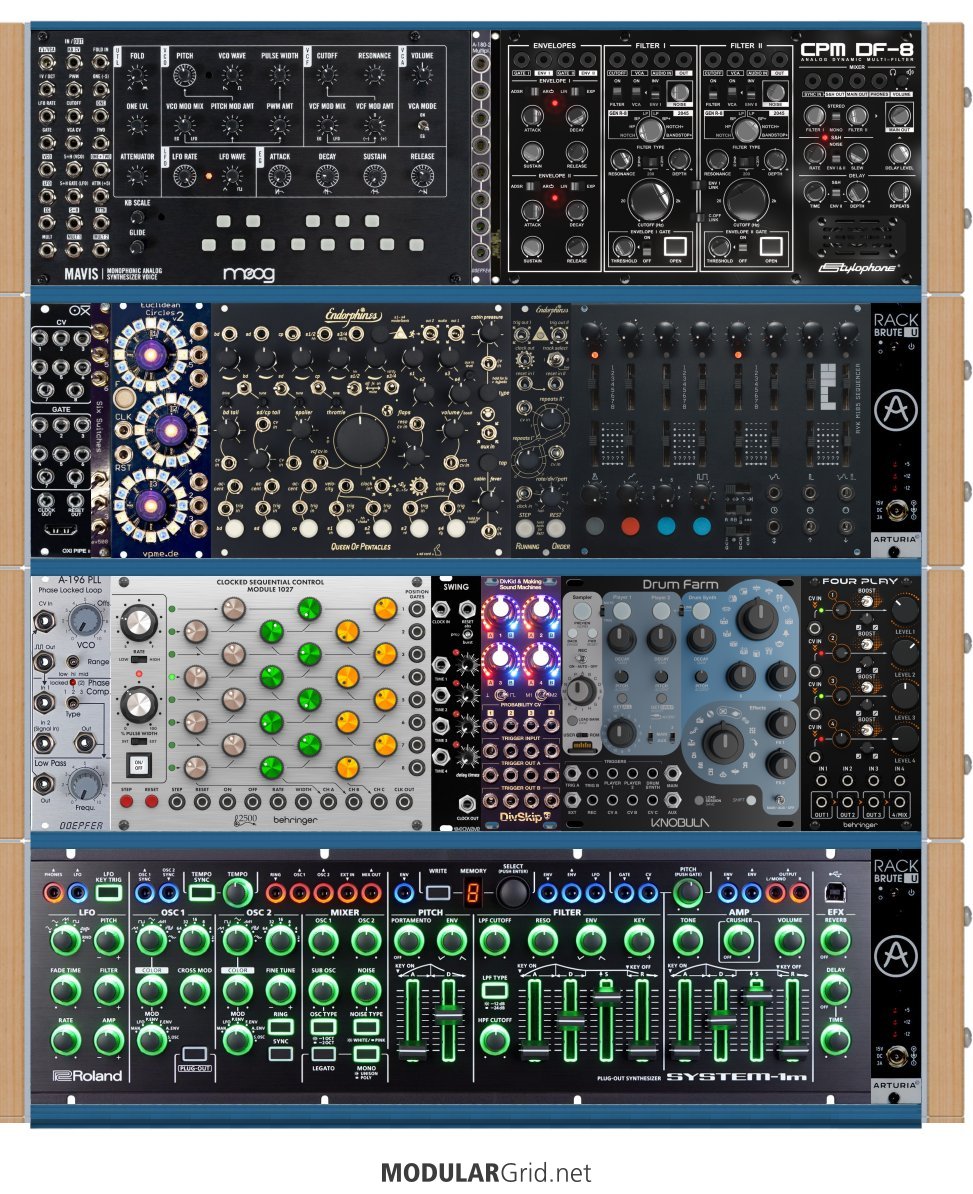Image resolution: width=973 pixels, height=1194 pixels.
Task: Click the upper Rack Brute Arturia logo
Action: tap(895, 410)
